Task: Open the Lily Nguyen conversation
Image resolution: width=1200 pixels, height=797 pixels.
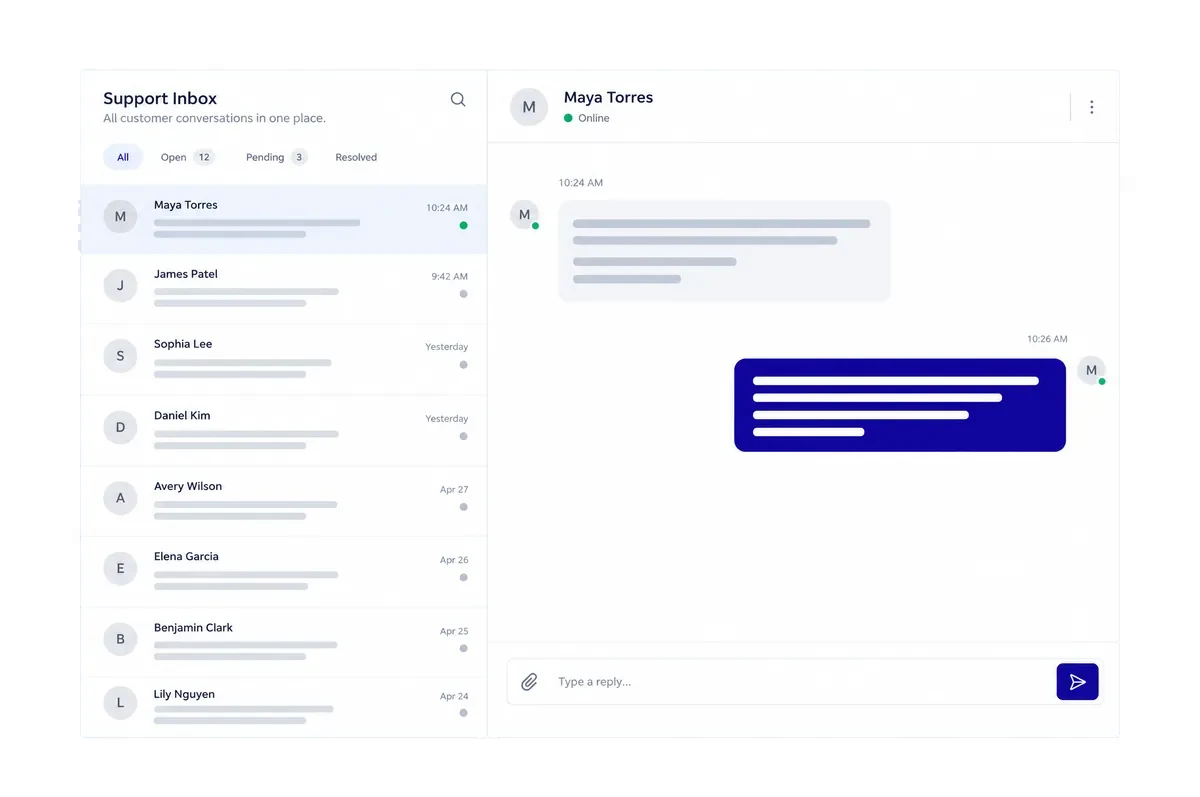Action: 284,707
